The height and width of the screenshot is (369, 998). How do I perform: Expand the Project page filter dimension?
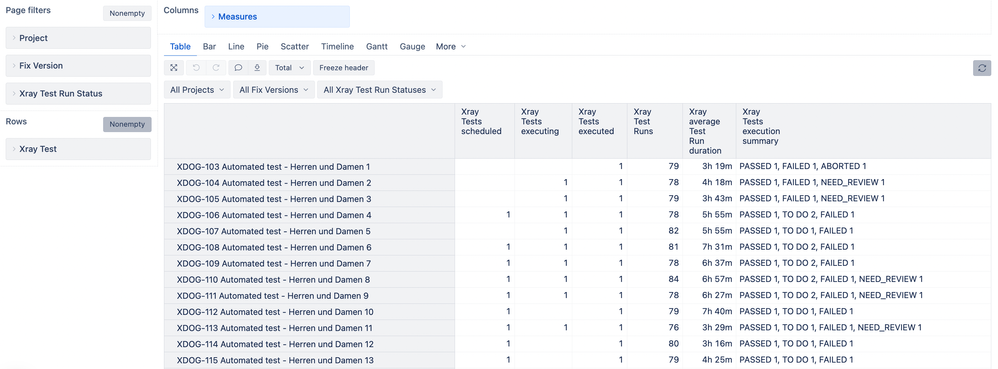pyautogui.click(x=78, y=38)
